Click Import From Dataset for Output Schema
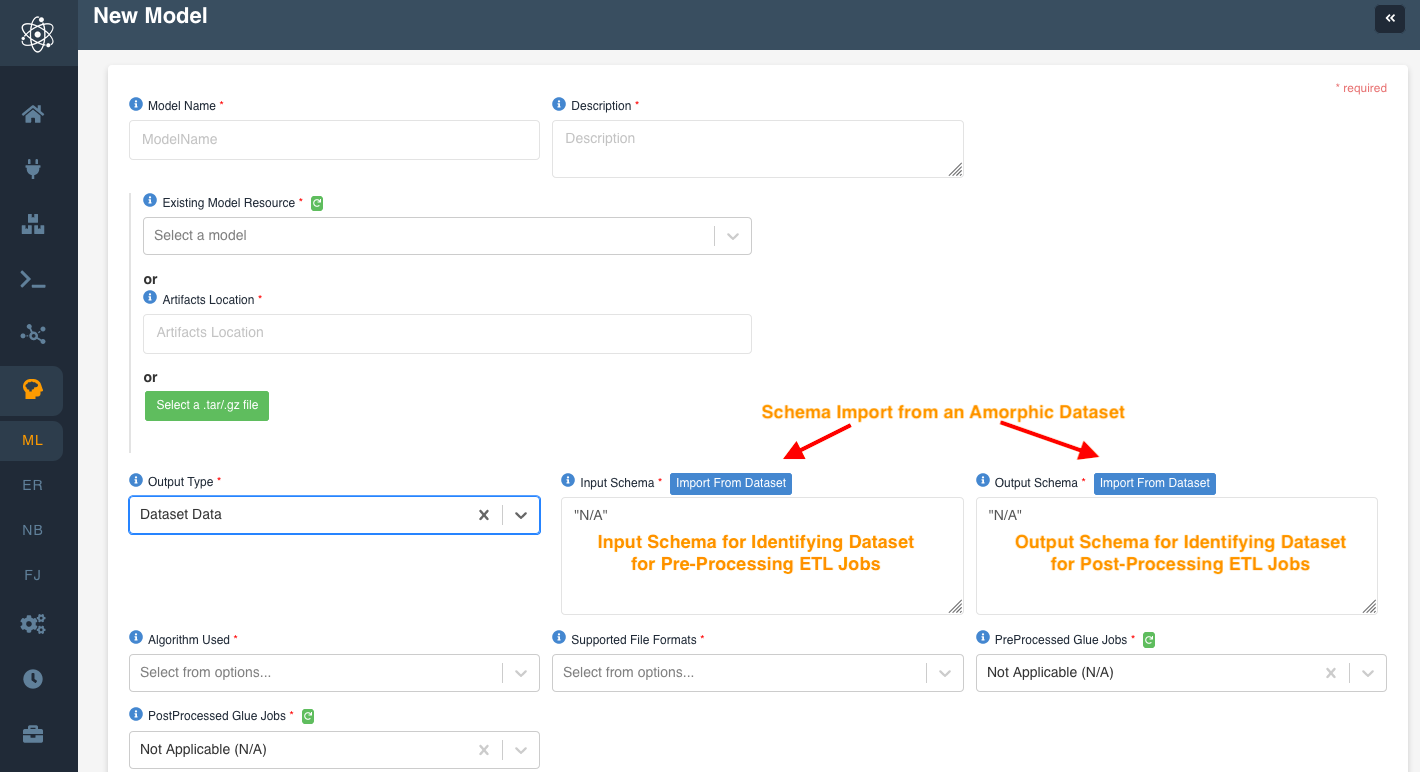1420x772 pixels. pos(1155,483)
